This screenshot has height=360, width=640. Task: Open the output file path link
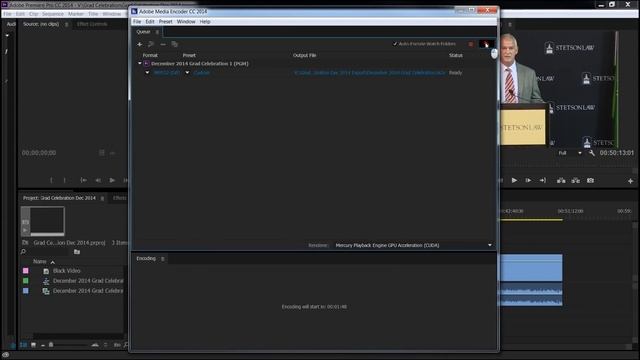point(369,73)
